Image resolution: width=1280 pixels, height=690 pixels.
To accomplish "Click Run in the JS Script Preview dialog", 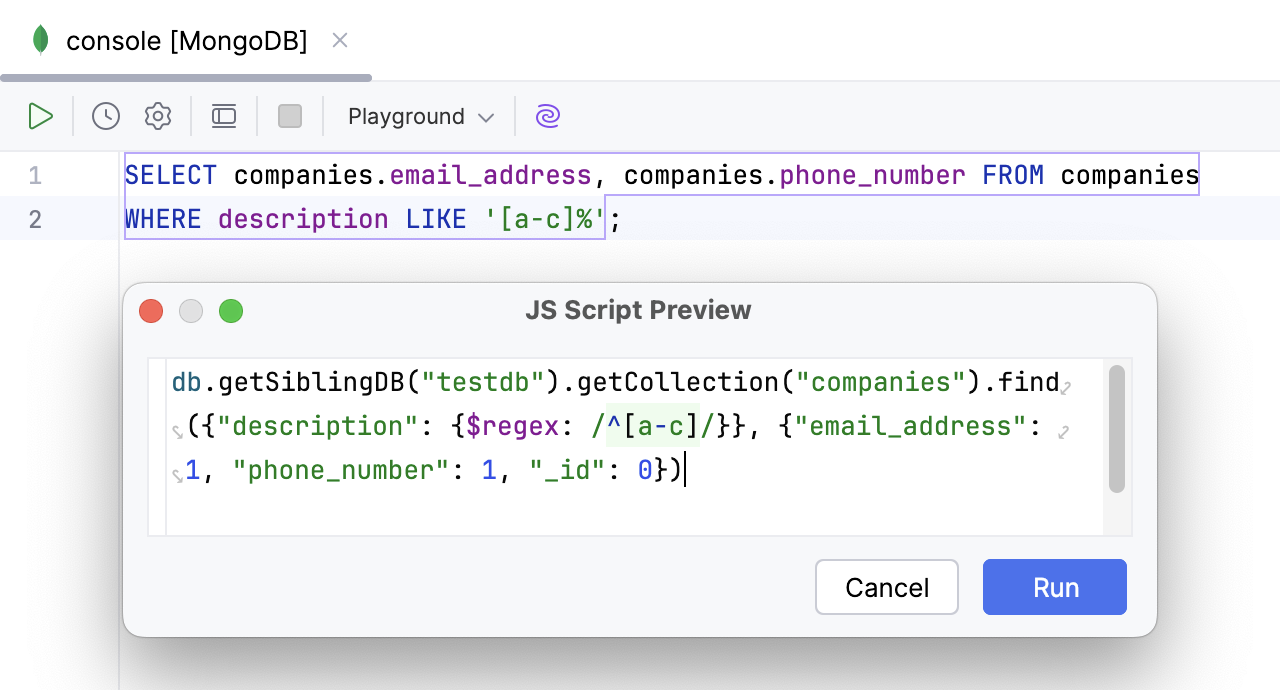I will coord(1054,587).
